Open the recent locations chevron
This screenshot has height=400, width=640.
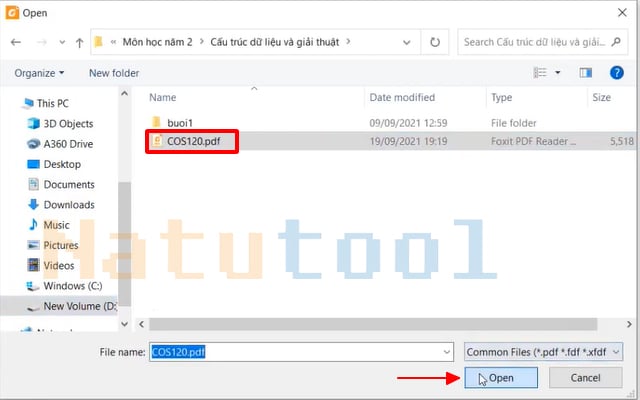click(62, 42)
